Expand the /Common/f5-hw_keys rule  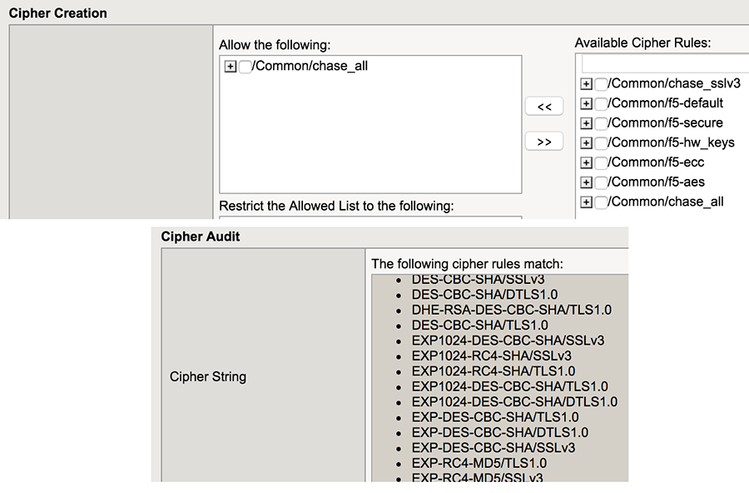tap(587, 142)
